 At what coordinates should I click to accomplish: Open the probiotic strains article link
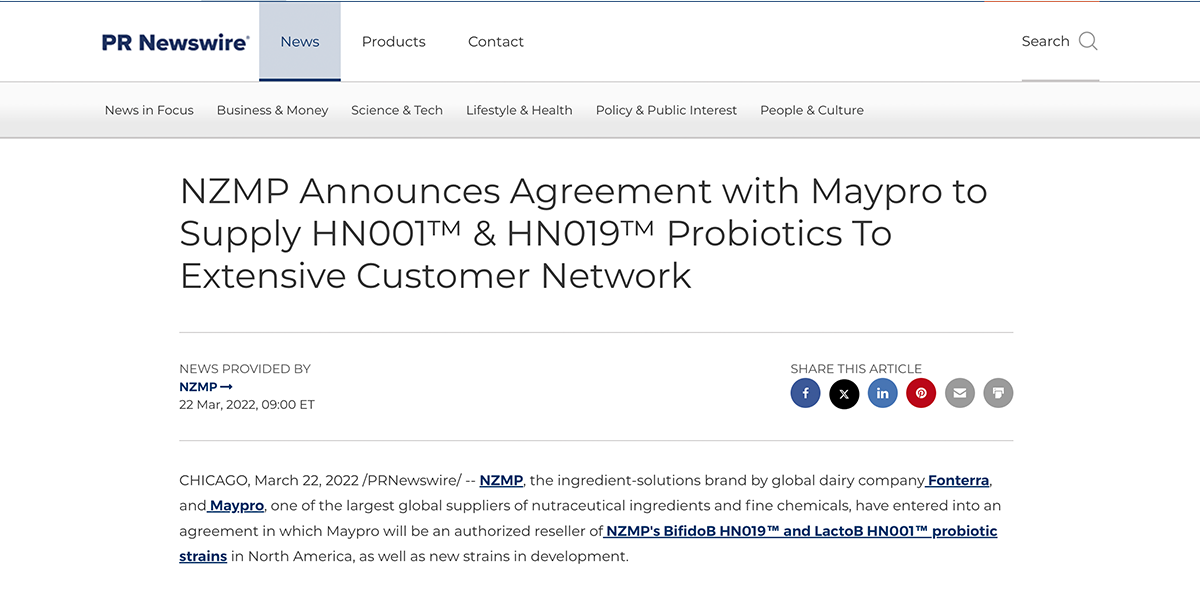(x=800, y=531)
